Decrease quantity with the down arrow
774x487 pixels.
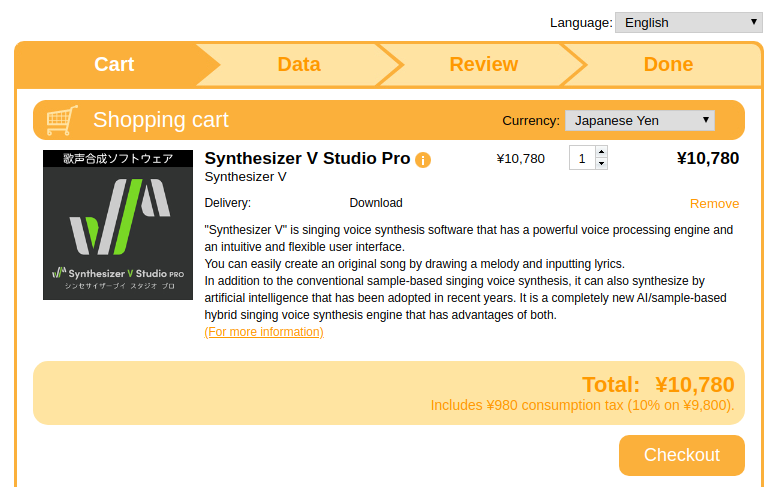coord(601,163)
